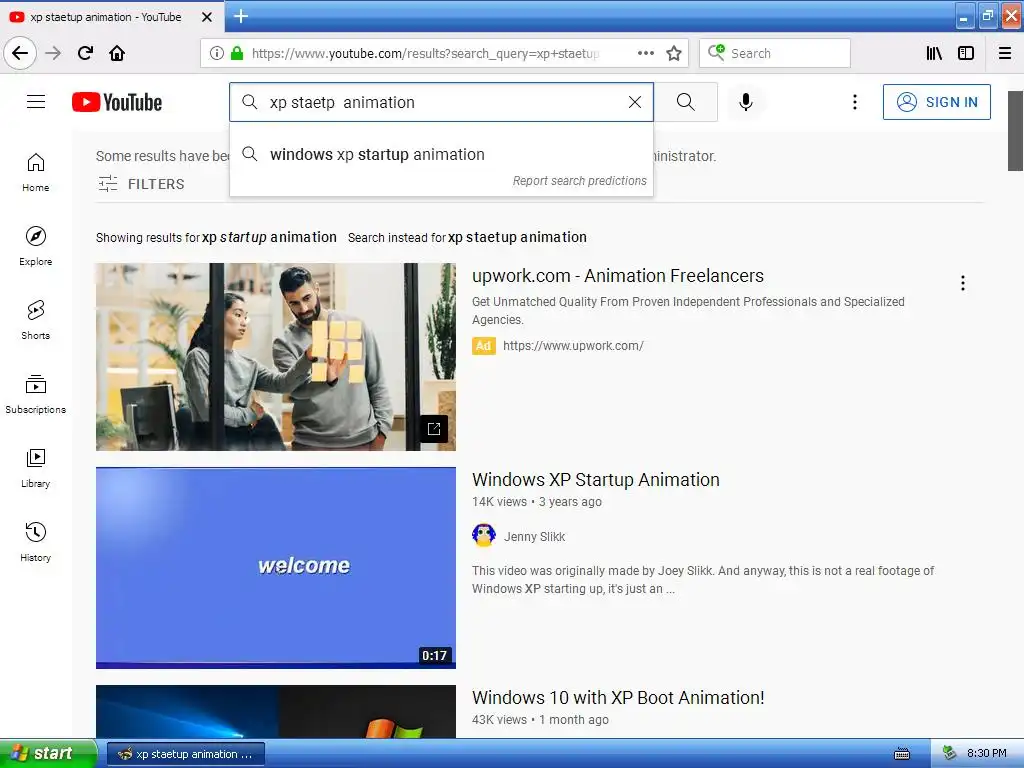Open Library in the YouTube sidebar
The image size is (1024, 768).
tap(36, 468)
